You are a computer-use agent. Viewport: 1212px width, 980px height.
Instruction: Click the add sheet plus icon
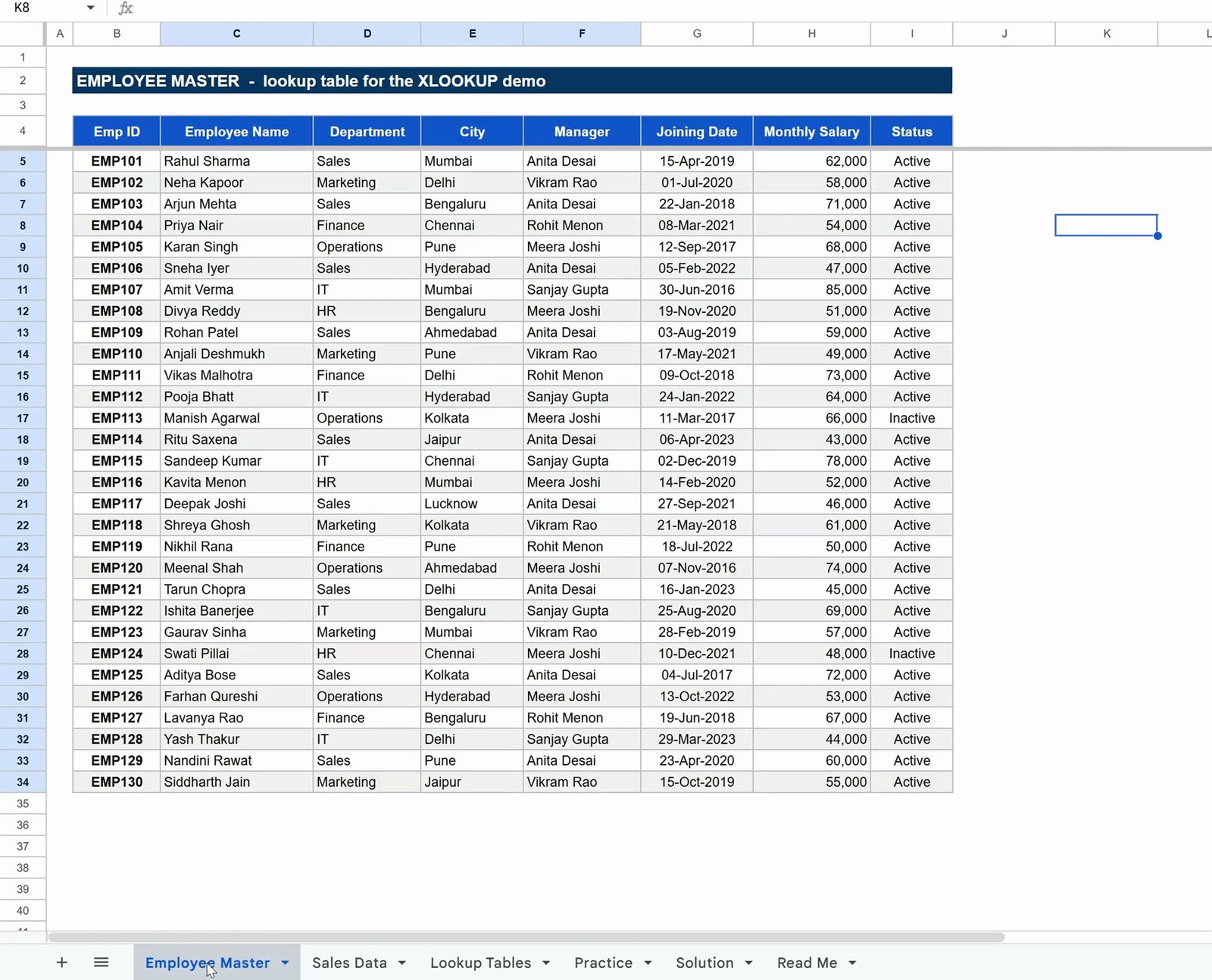(x=62, y=962)
